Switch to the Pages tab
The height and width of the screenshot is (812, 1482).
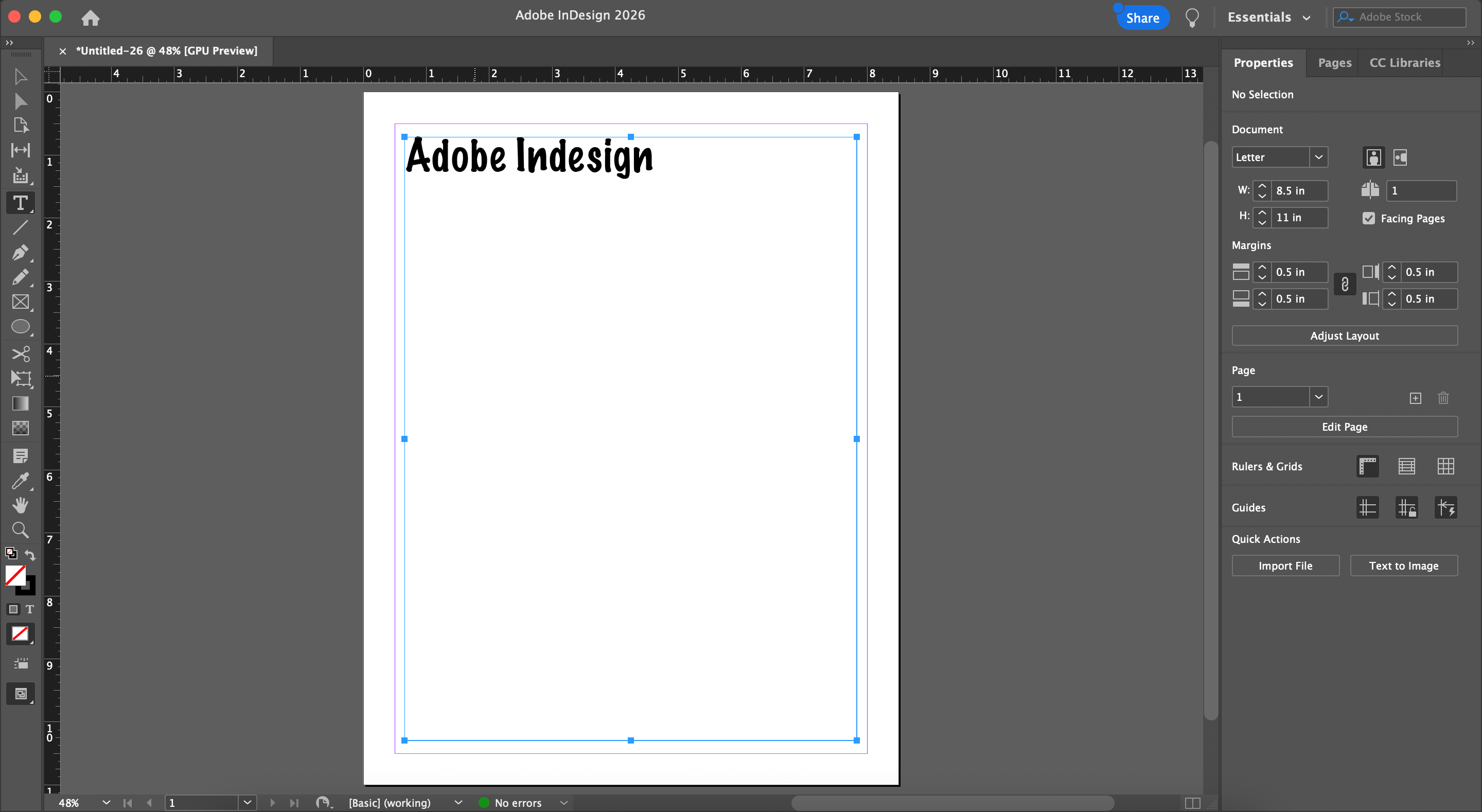click(x=1334, y=63)
